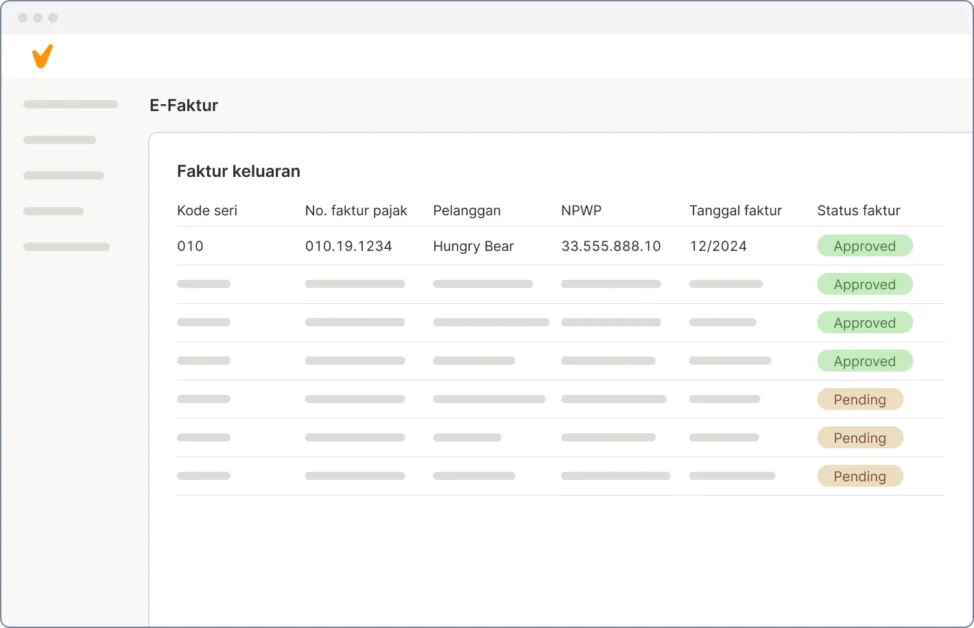Viewport: 974px width, 628px height.
Task: Click the No. faktur pajak column header
Action: [x=355, y=210]
